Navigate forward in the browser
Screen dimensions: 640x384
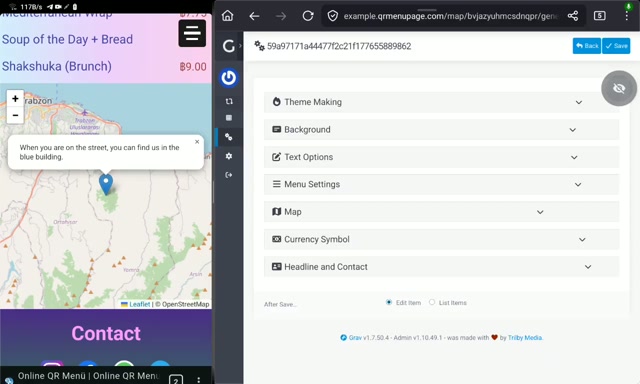pyautogui.click(x=281, y=16)
